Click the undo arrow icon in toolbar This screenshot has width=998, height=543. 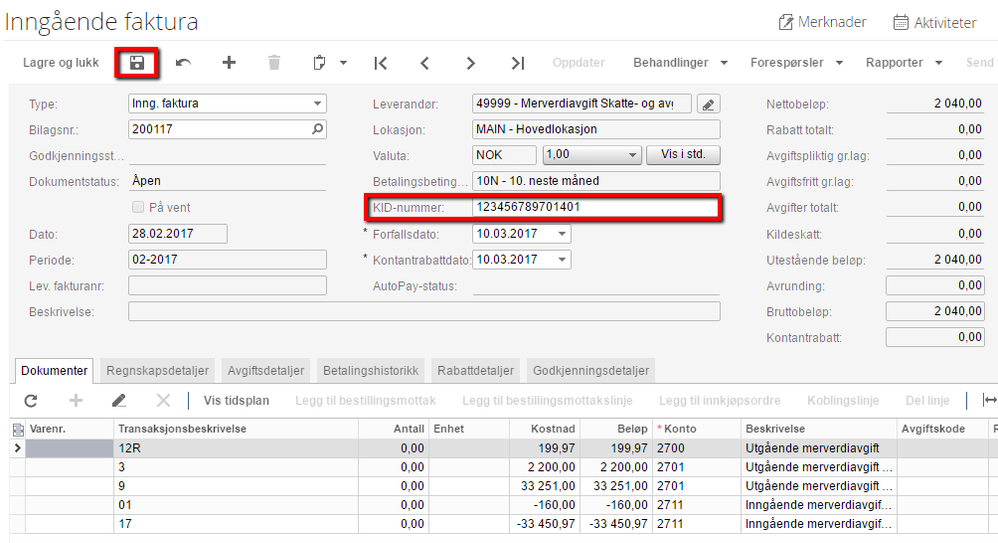(x=183, y=62)
